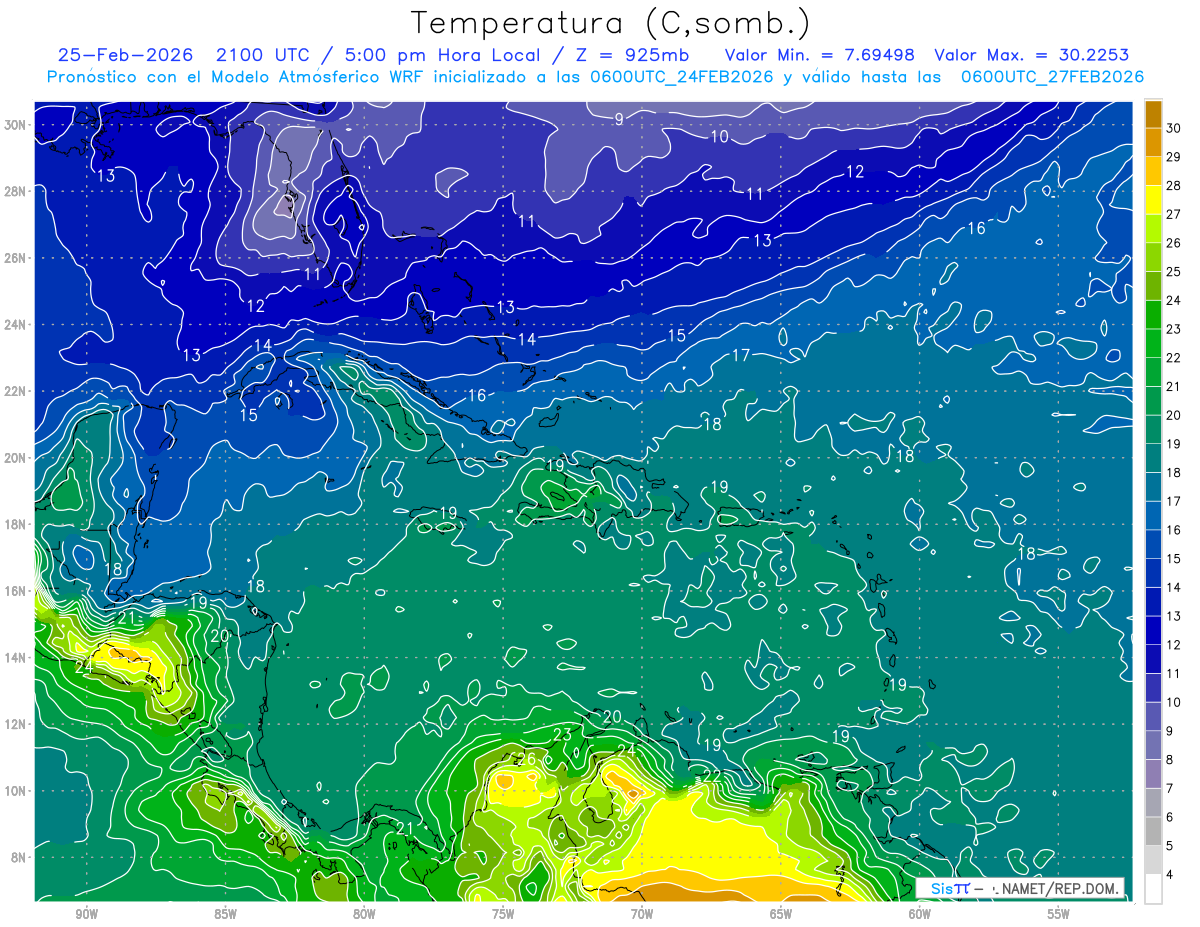Click the '10' contour label on the map
The width and height of the screenshot is (1200, 927).
tap(720, 136)
